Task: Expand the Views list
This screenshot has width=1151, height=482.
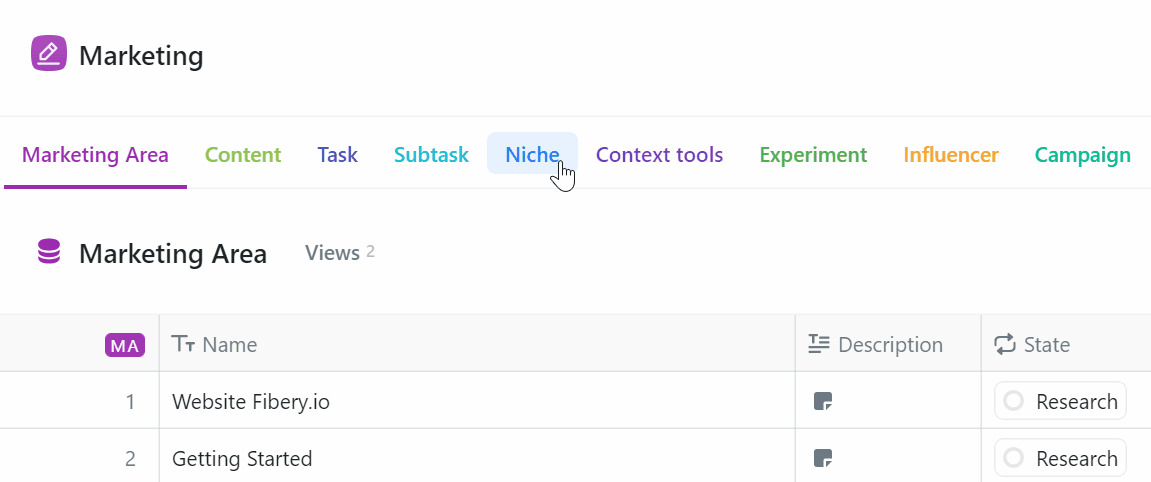Action: pos(340,253)
